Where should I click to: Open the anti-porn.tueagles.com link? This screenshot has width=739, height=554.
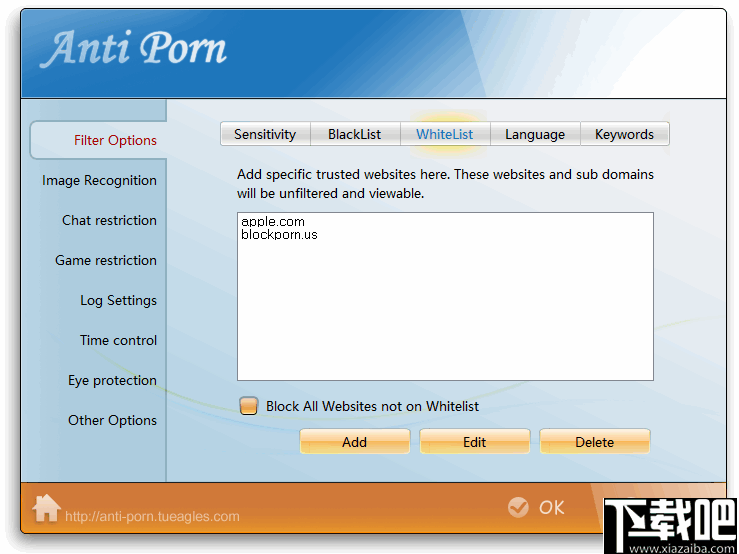pyautogui.click(x=152, y=516)
